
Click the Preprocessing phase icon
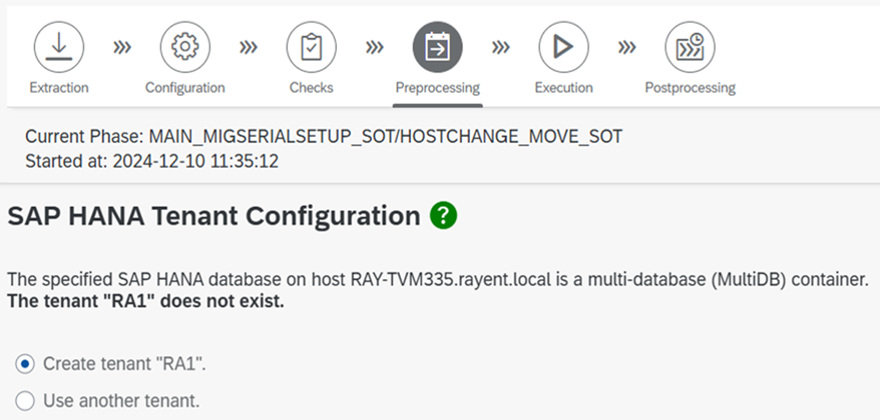pos(437,47)
